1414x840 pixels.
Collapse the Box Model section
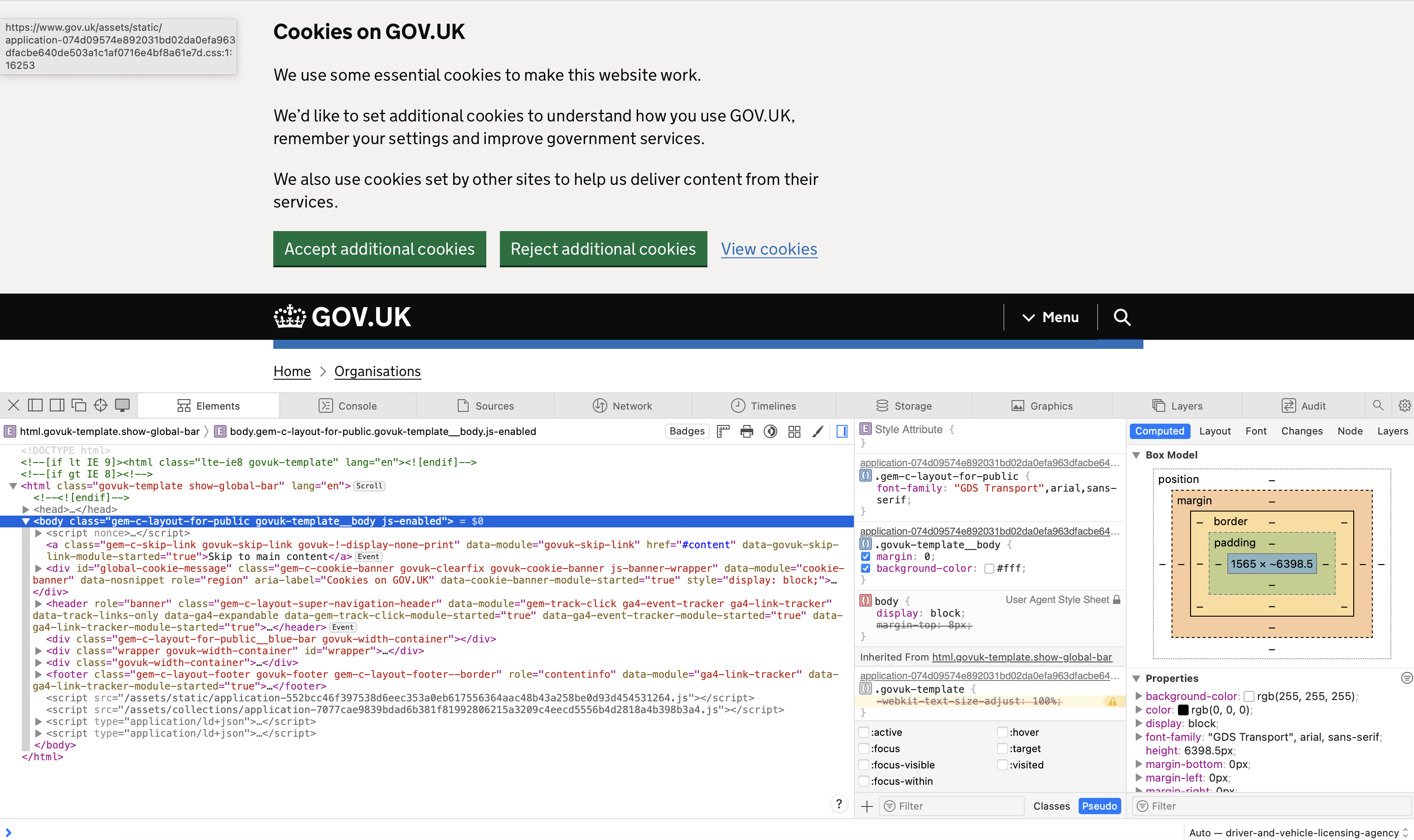[1136, 455]
